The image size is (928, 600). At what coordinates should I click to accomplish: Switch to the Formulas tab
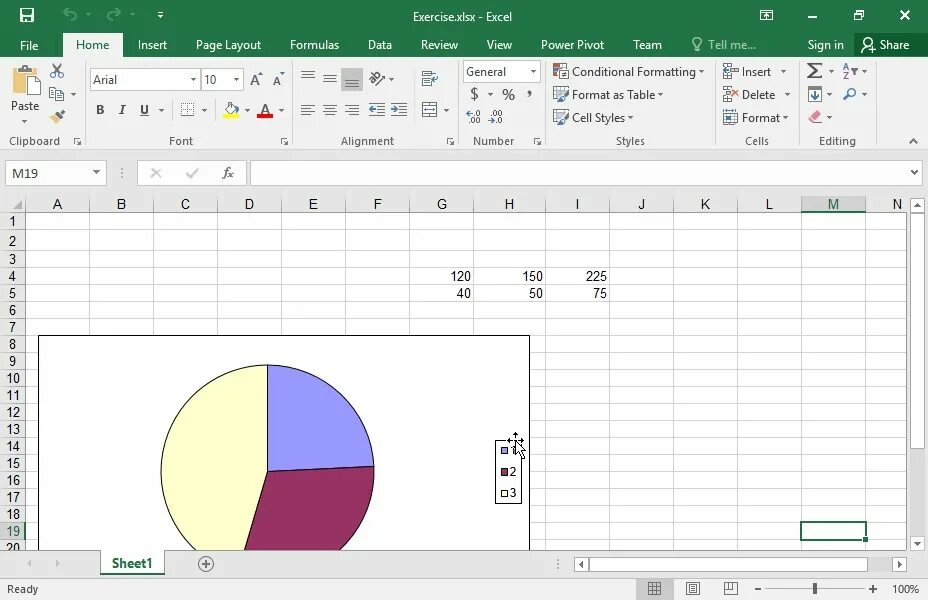(314, 45)
